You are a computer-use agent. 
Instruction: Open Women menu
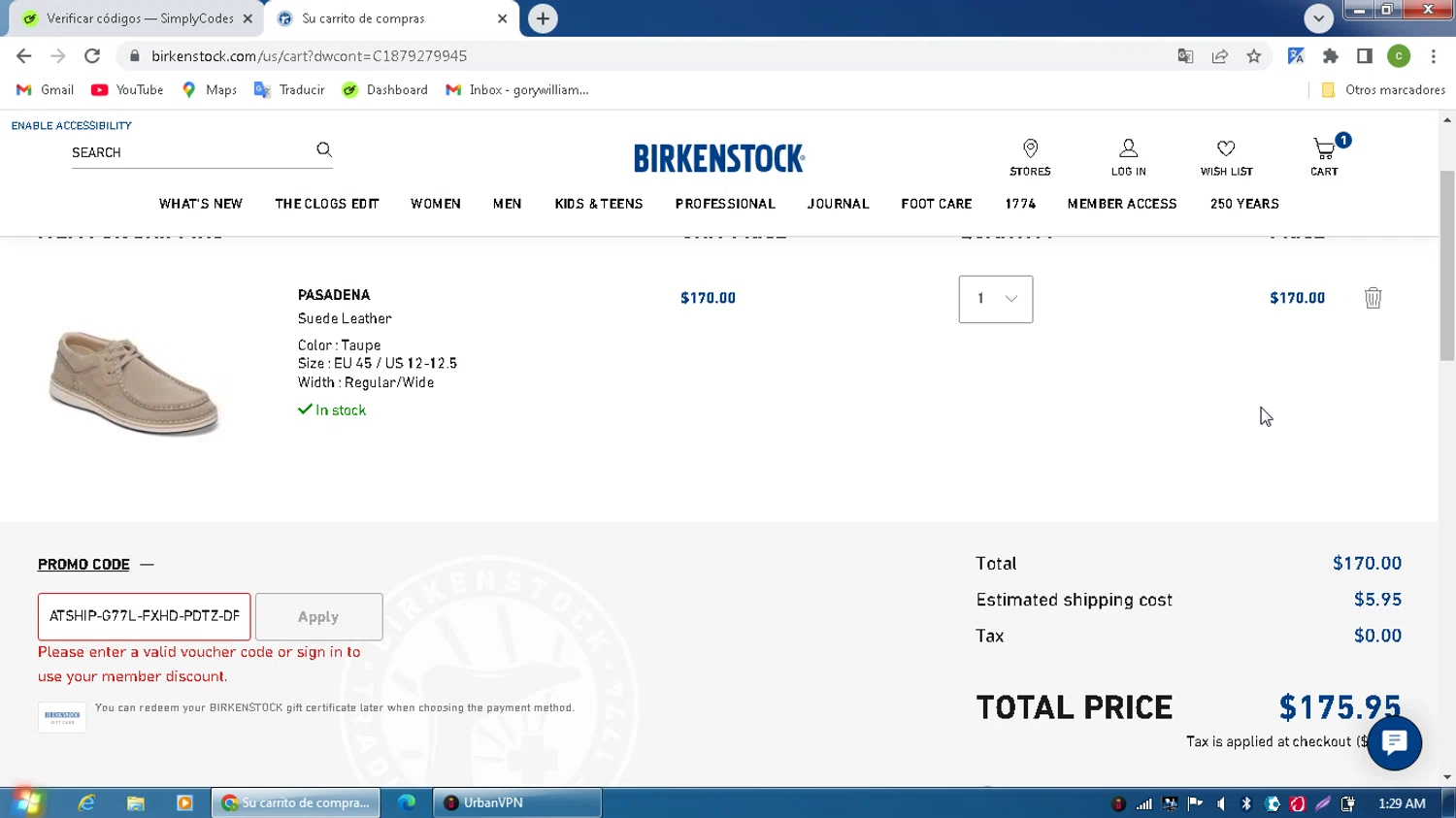click(x=435, y=204)
